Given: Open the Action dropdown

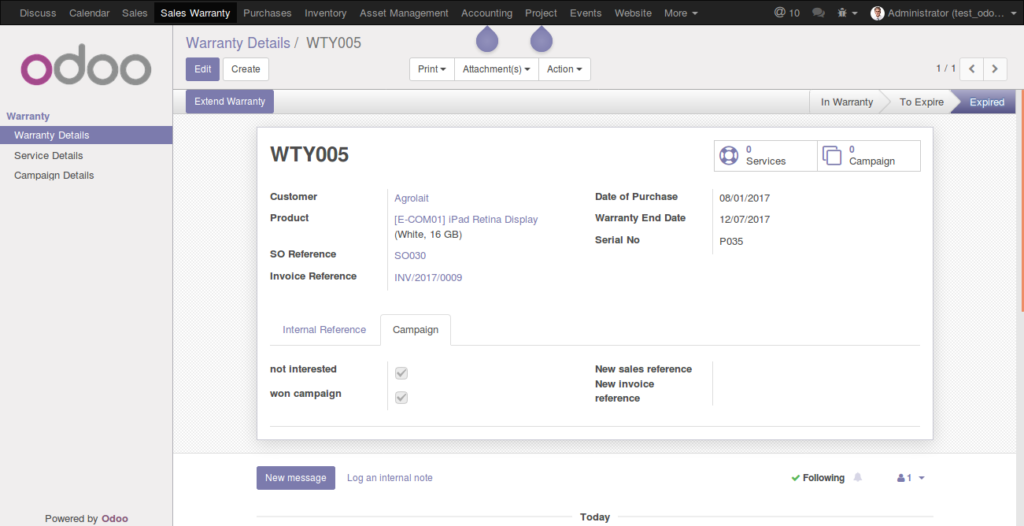Looking at the screenshot, I should click(564, 69).
